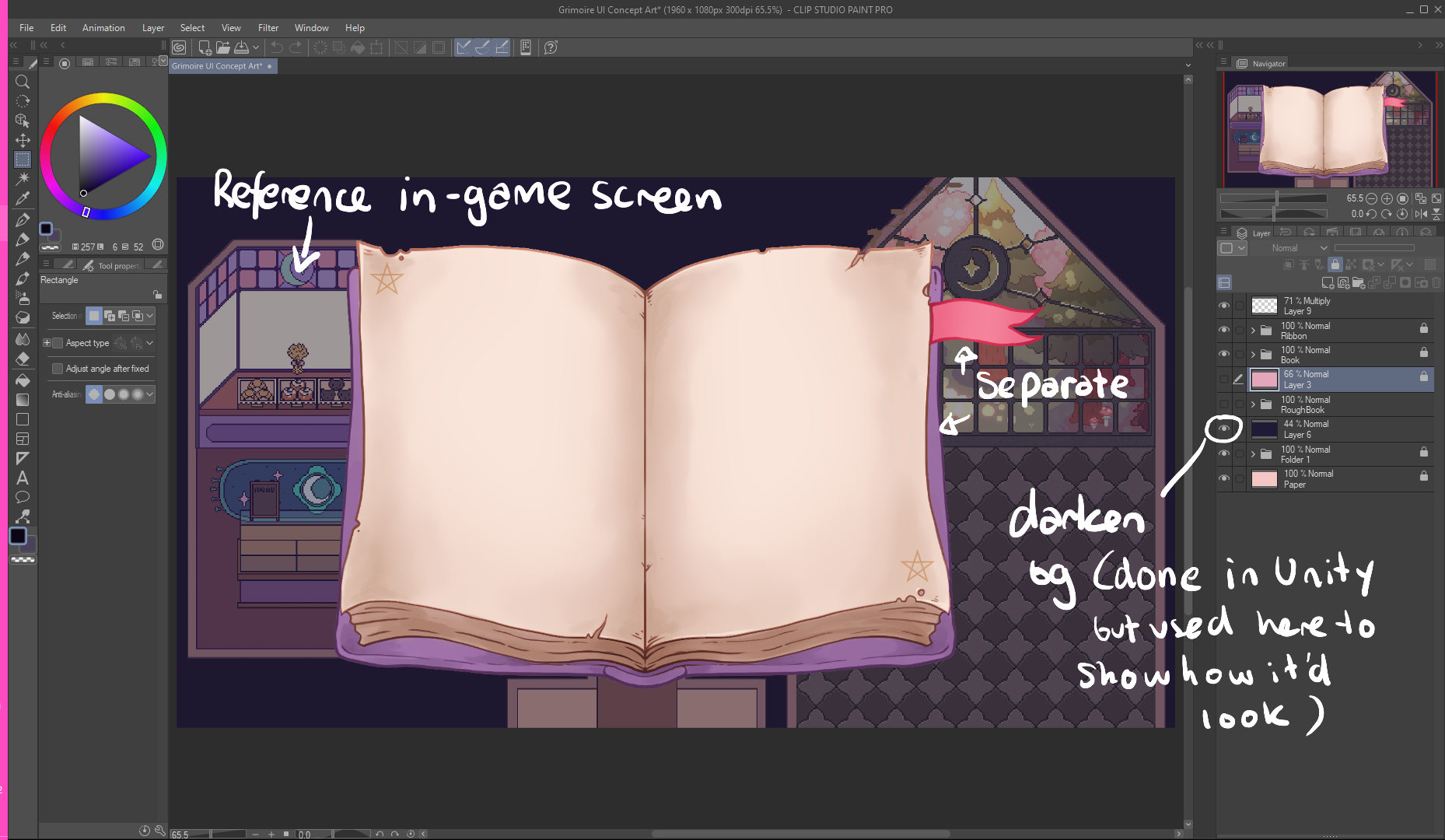Click the lock layer icon on Book layer
This screenshot has height=840, width=1445.
[x=1425, y=354]
